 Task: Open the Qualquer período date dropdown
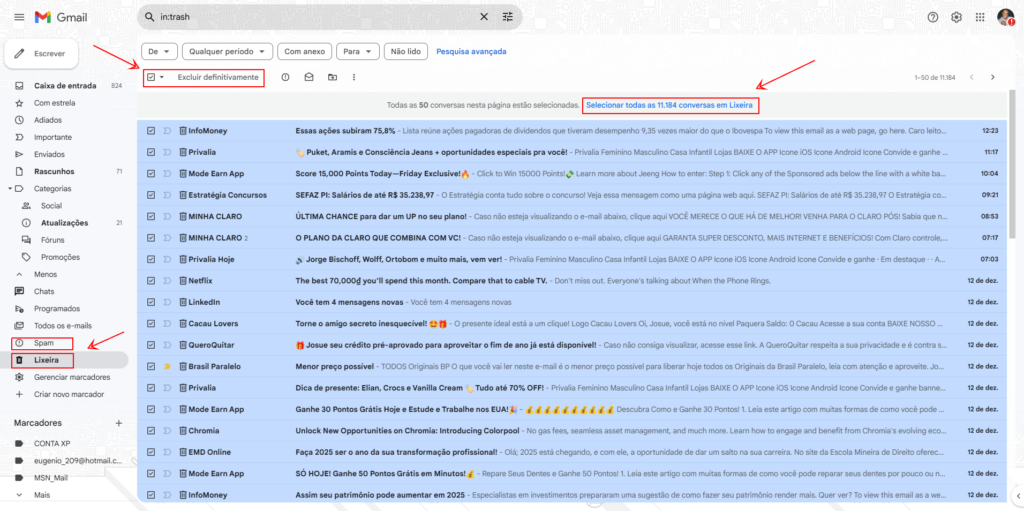point(227,51)
